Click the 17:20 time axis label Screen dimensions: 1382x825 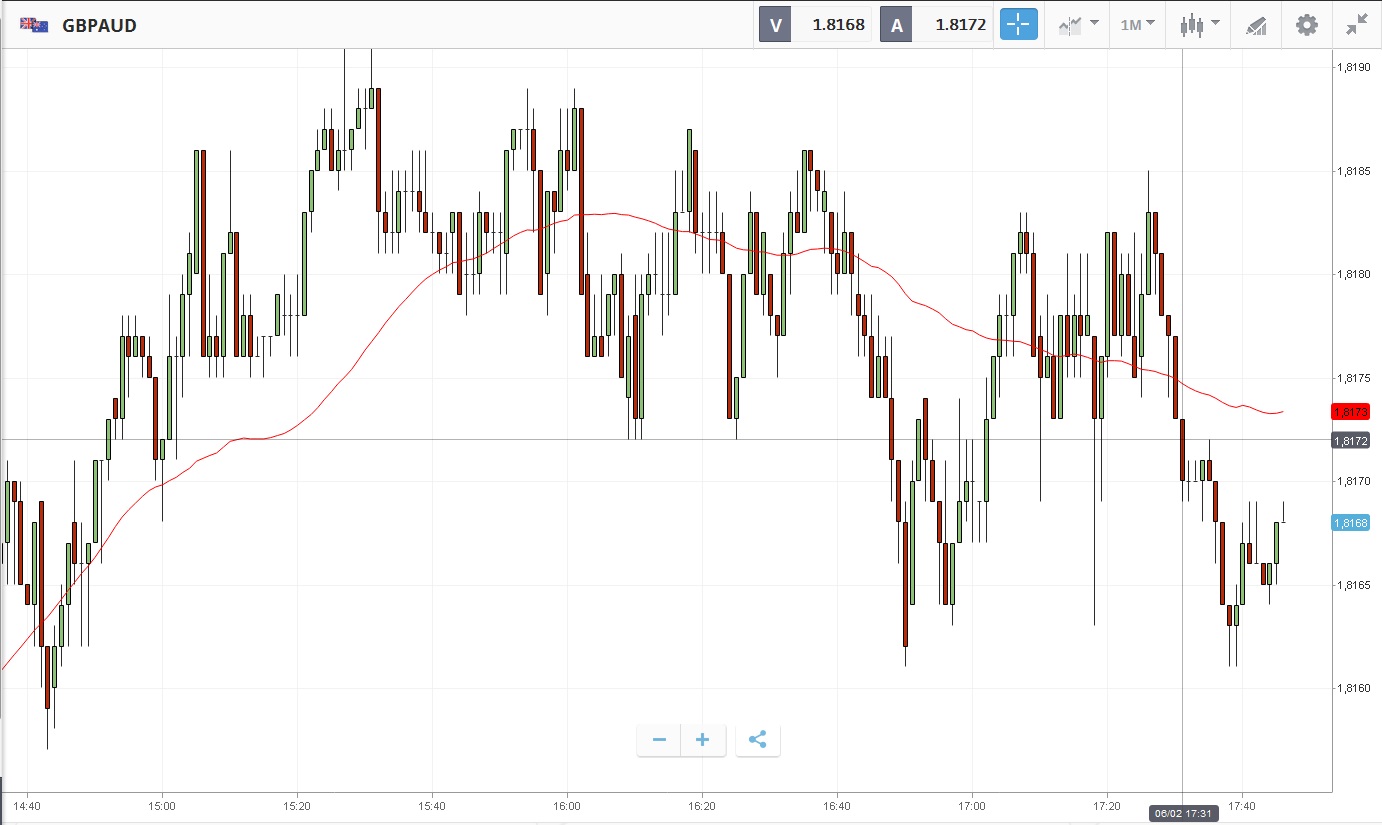point(1107,805)
